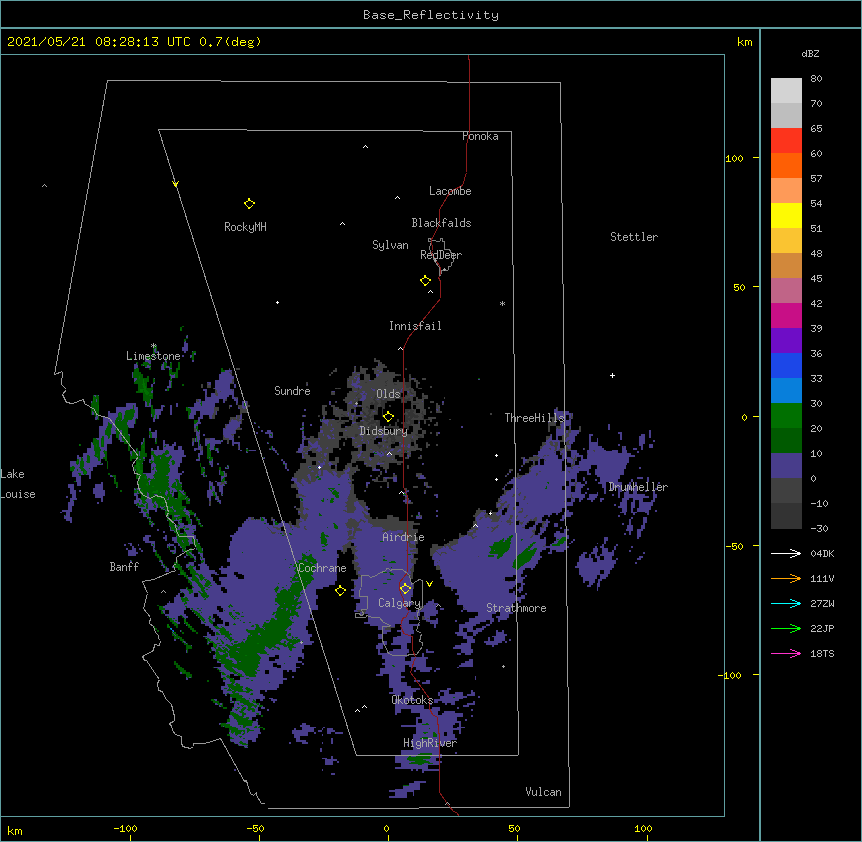Click the Banff label

[x=124, y=567]
